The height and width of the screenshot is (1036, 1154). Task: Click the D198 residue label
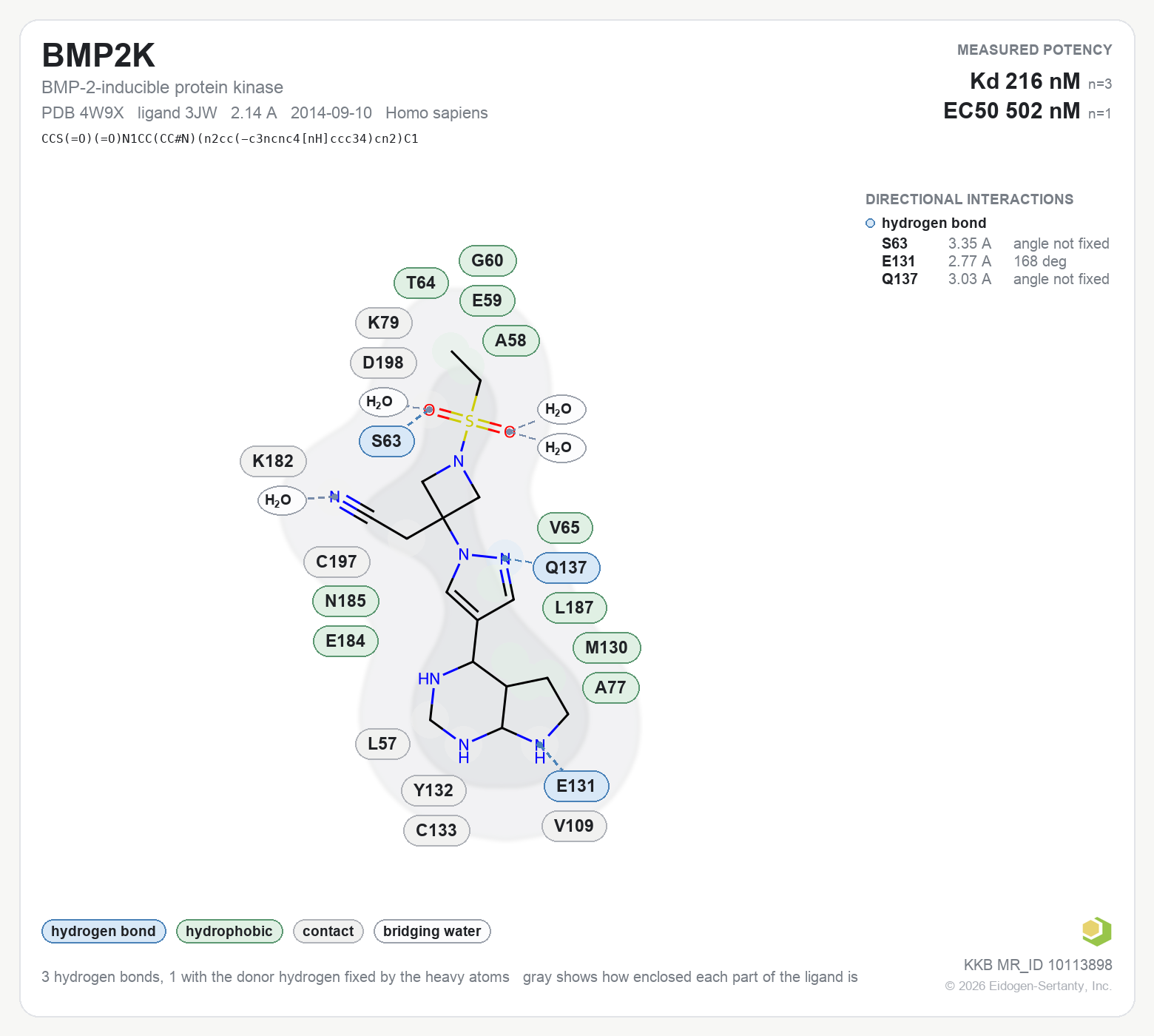click(383, 363)
